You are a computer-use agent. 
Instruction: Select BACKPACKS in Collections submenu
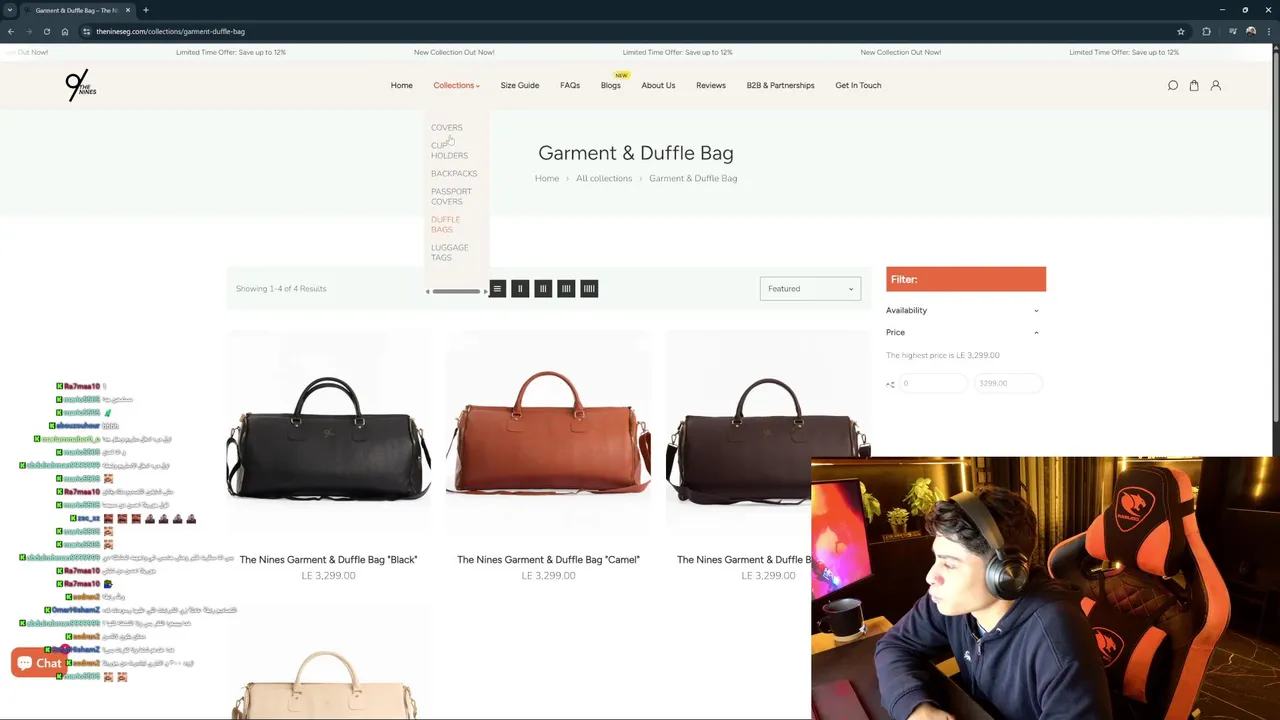[x=454, y=173]
